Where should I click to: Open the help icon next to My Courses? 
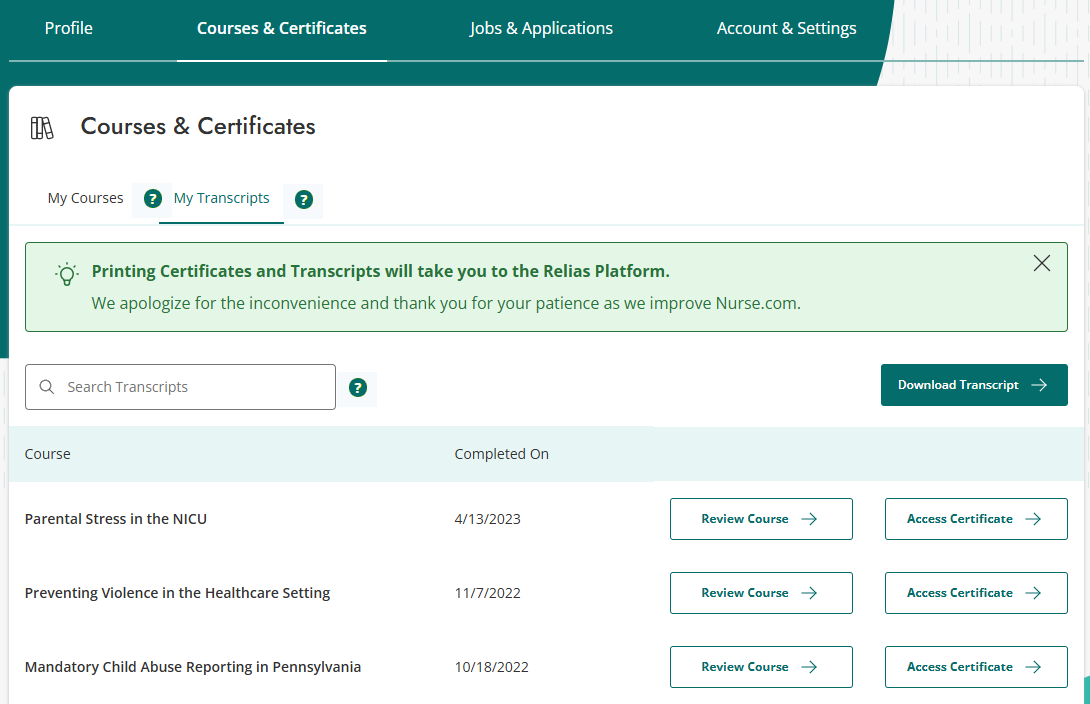click(152, 198)
